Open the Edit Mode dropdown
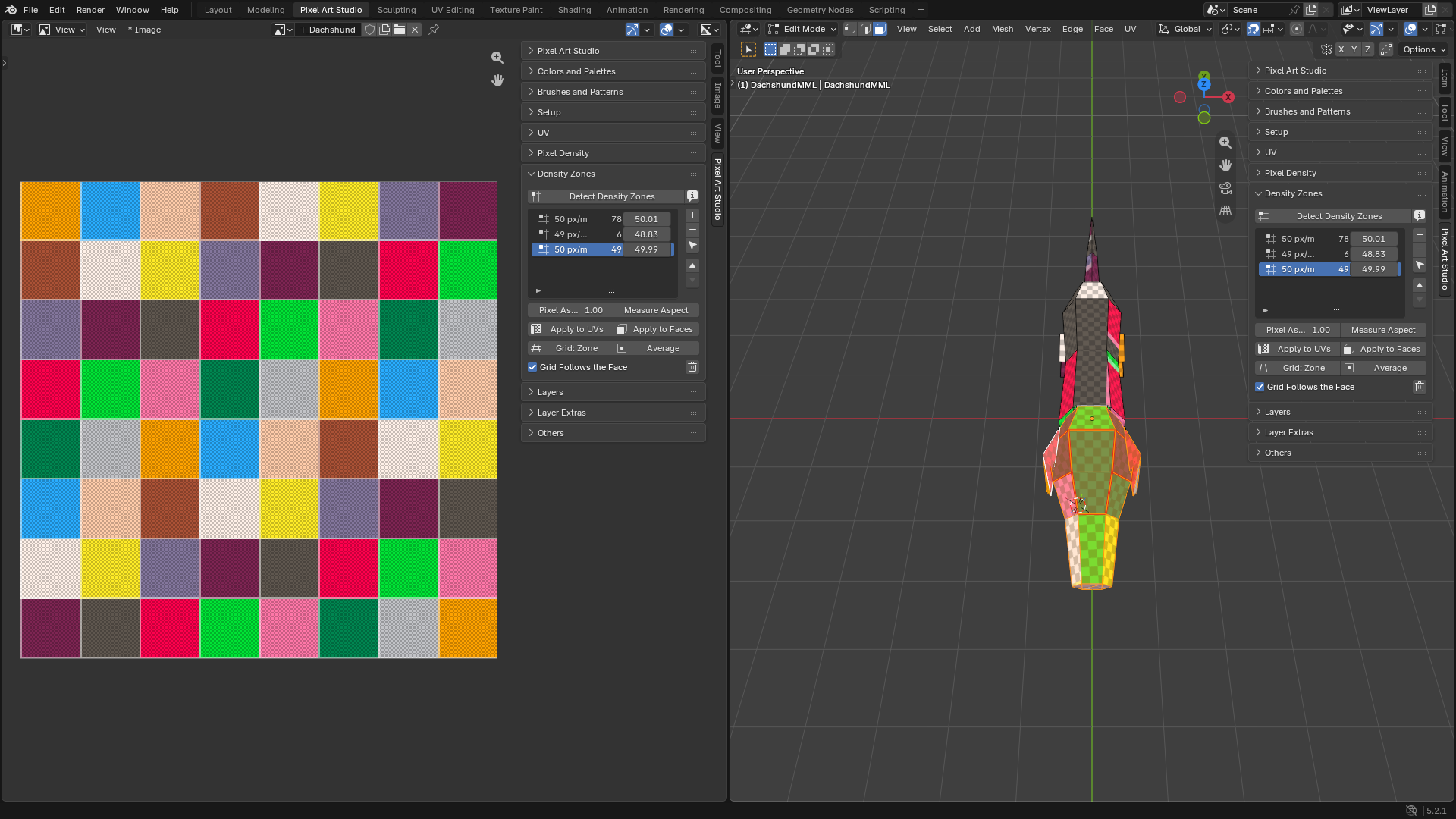Viewport: 1456px width, 819px height. (x=802, y=29)
